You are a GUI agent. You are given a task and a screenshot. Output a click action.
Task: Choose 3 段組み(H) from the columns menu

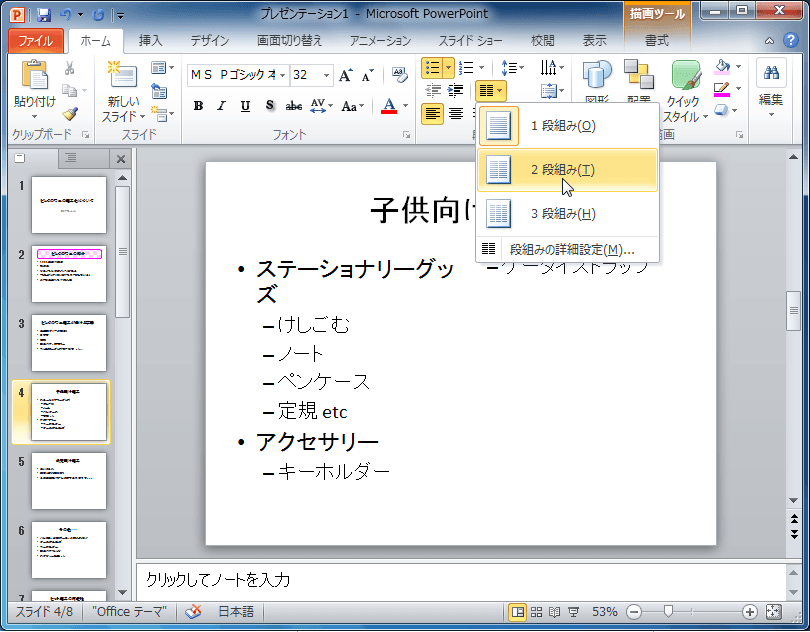[x=567, y=214]
